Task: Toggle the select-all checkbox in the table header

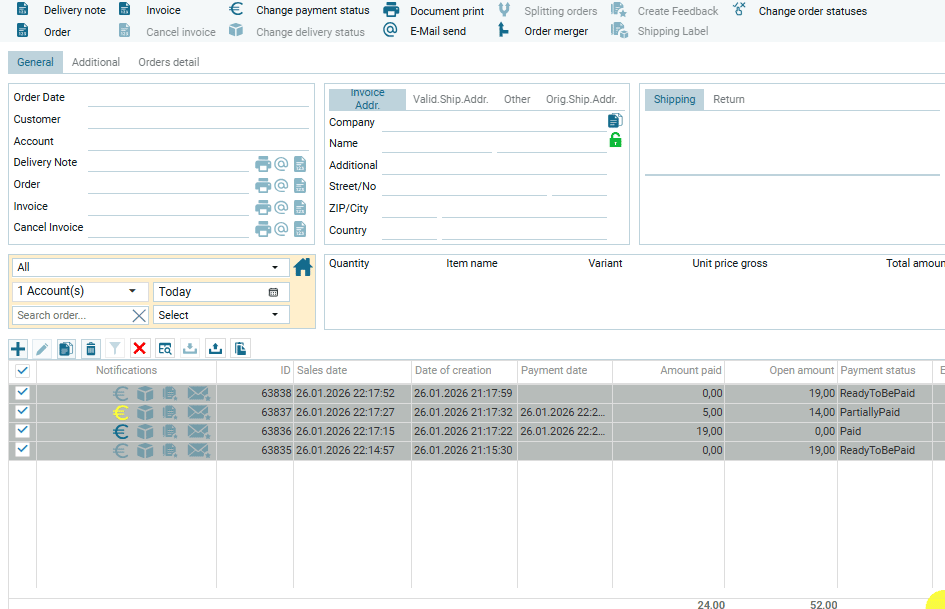Action: point(22,371)
